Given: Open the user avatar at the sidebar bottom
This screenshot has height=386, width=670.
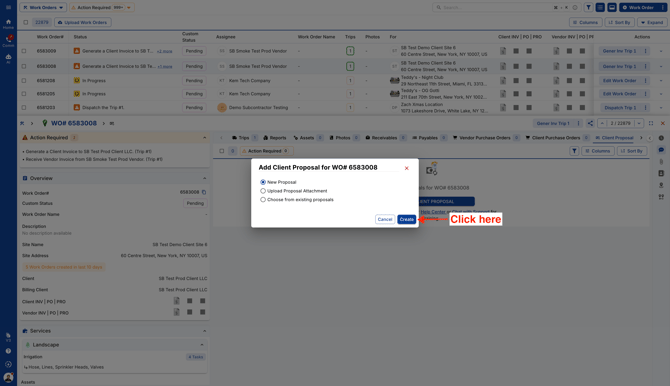Looking at the screenshot, I should (8, 377).
